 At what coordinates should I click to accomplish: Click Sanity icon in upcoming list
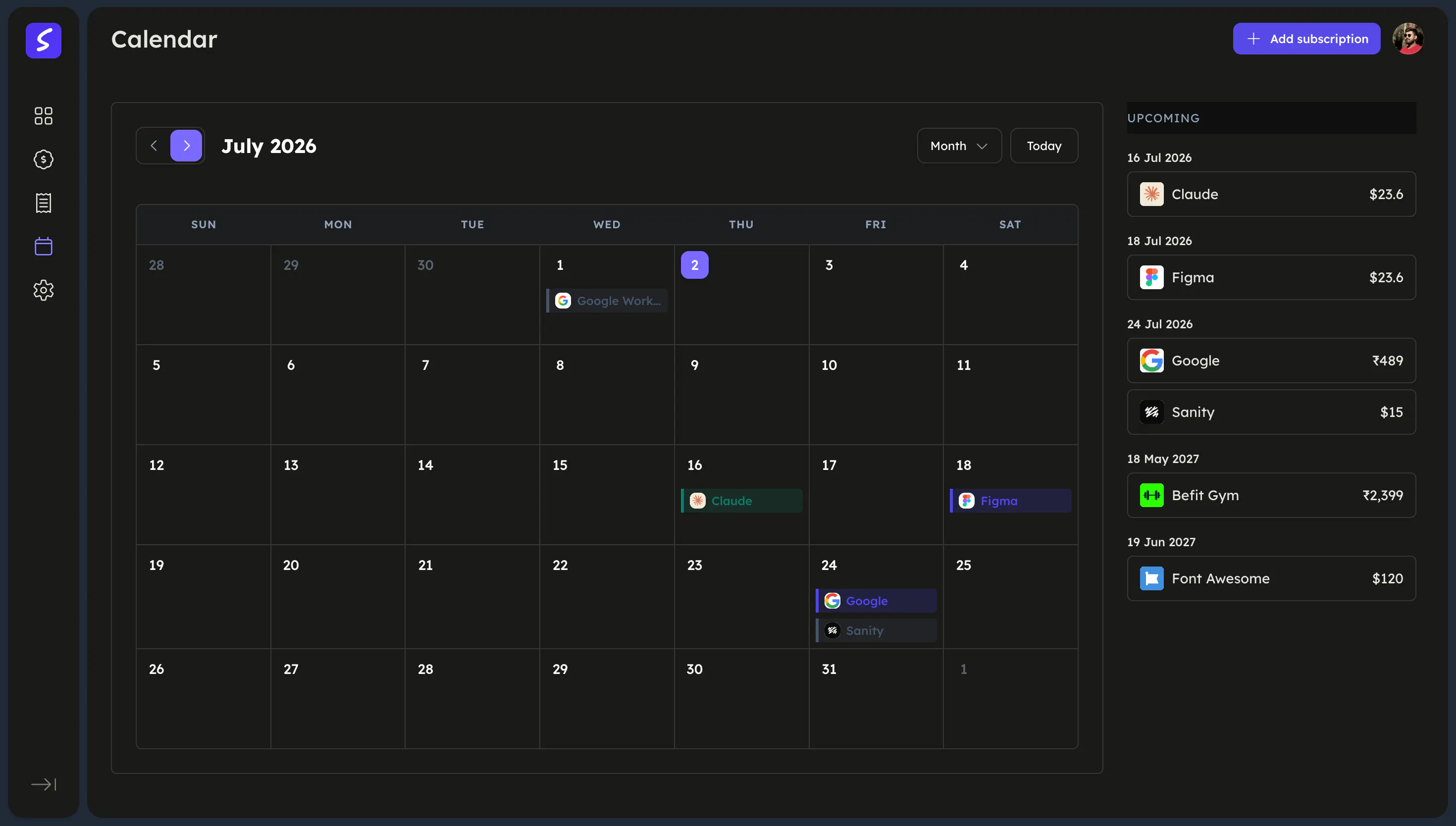1151,412
